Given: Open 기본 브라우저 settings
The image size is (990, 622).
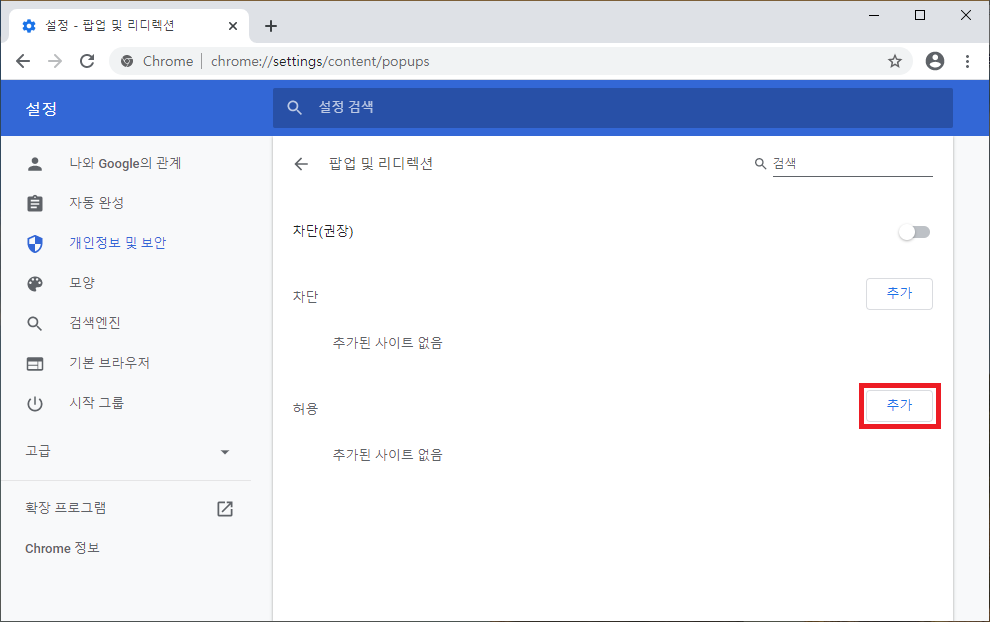Looking at the screenshot, I should coord(109,363).
